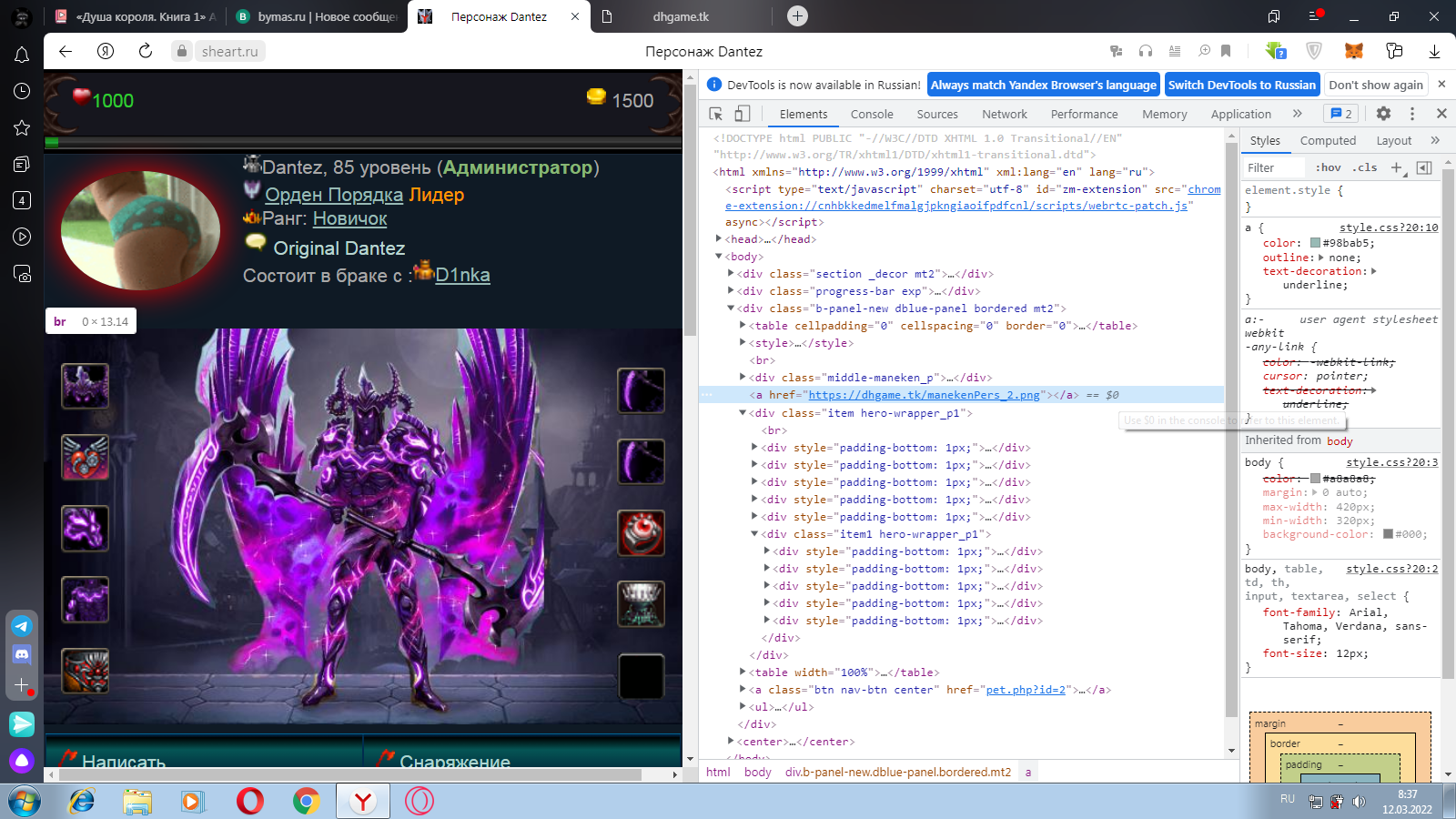Viewport: 1456px width, 819px height.
Task: Switch to the Console tab
Action: [x=871, y=114]
